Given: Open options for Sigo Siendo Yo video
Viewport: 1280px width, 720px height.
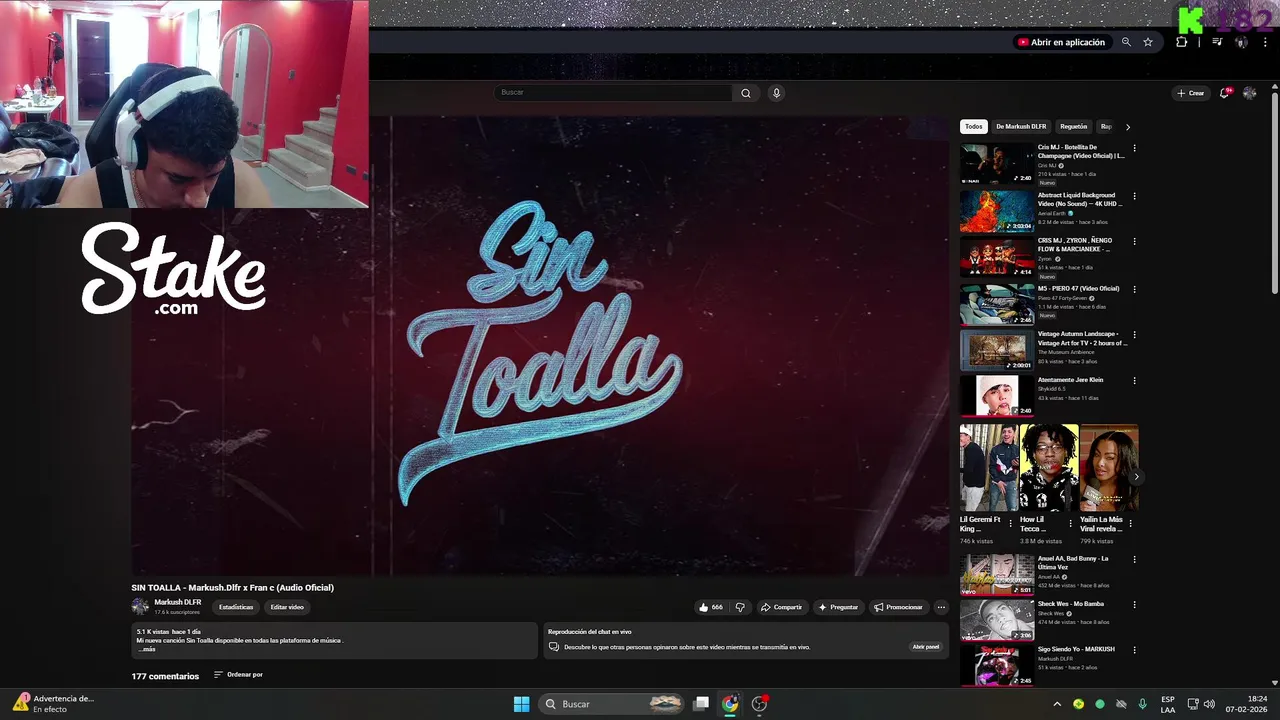Looking at the screenshot, I should (x=1134, y=650).
